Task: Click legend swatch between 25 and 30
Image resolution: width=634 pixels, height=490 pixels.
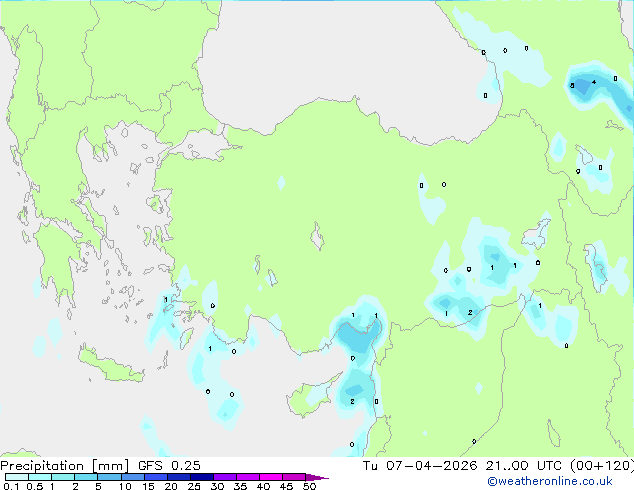Action: pos(202,477)
